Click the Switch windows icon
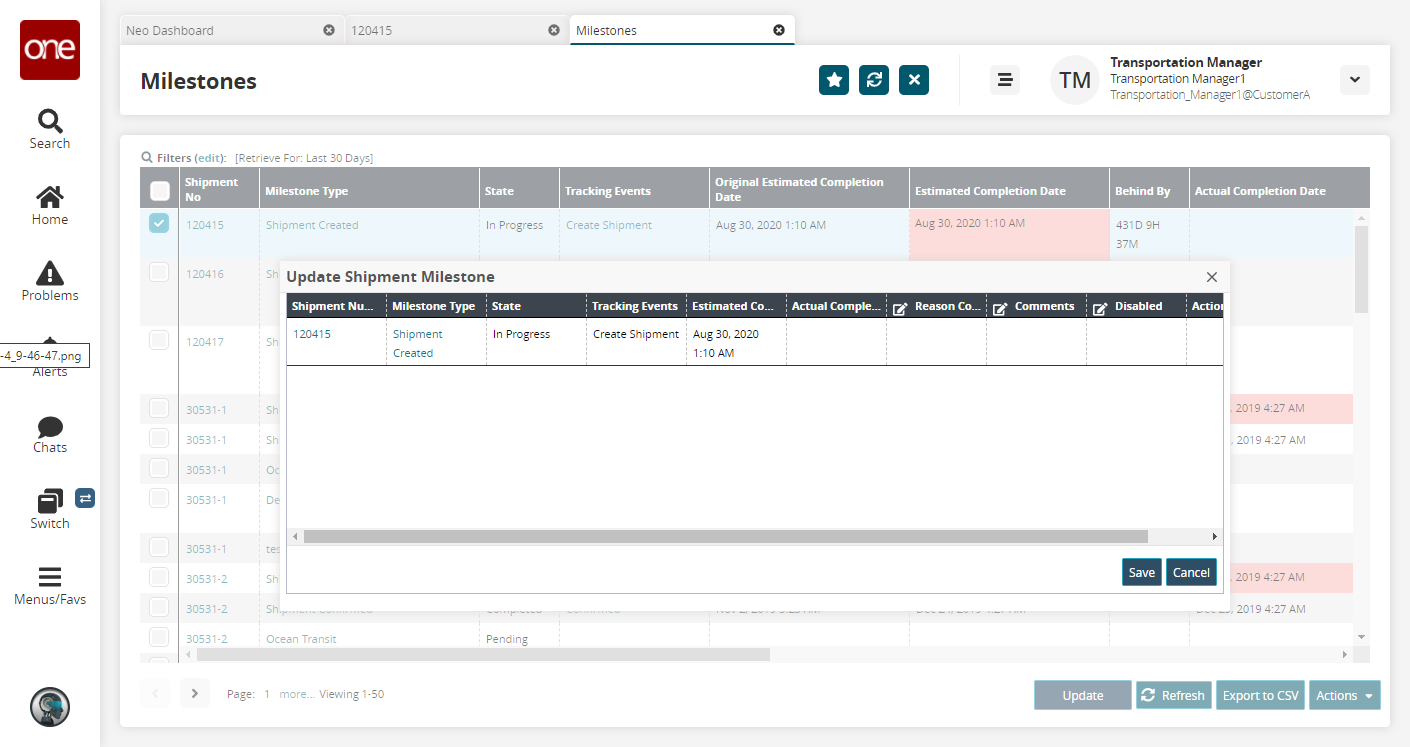The height and width of the screenshot is (747, 1410). pos(49,502)
